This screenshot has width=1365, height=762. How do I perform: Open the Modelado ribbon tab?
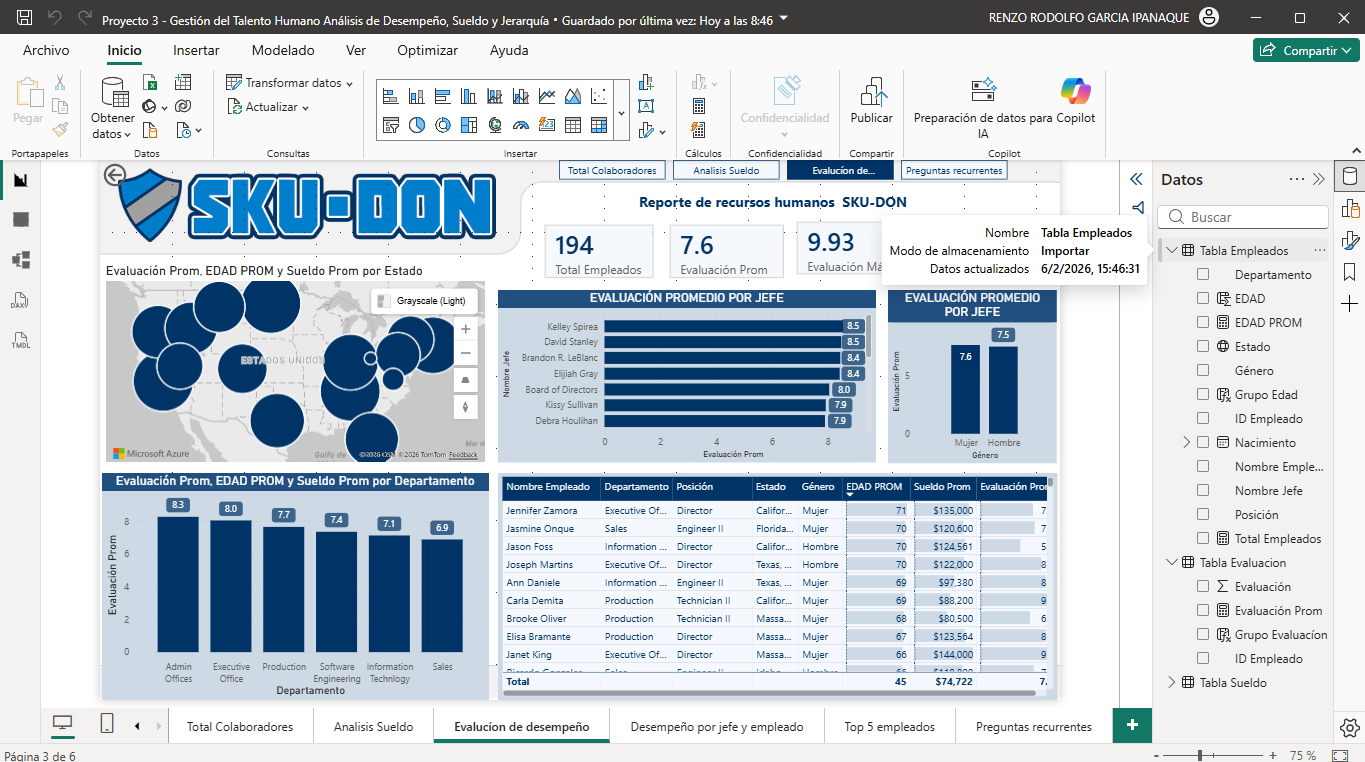click(x=283, y=50)
